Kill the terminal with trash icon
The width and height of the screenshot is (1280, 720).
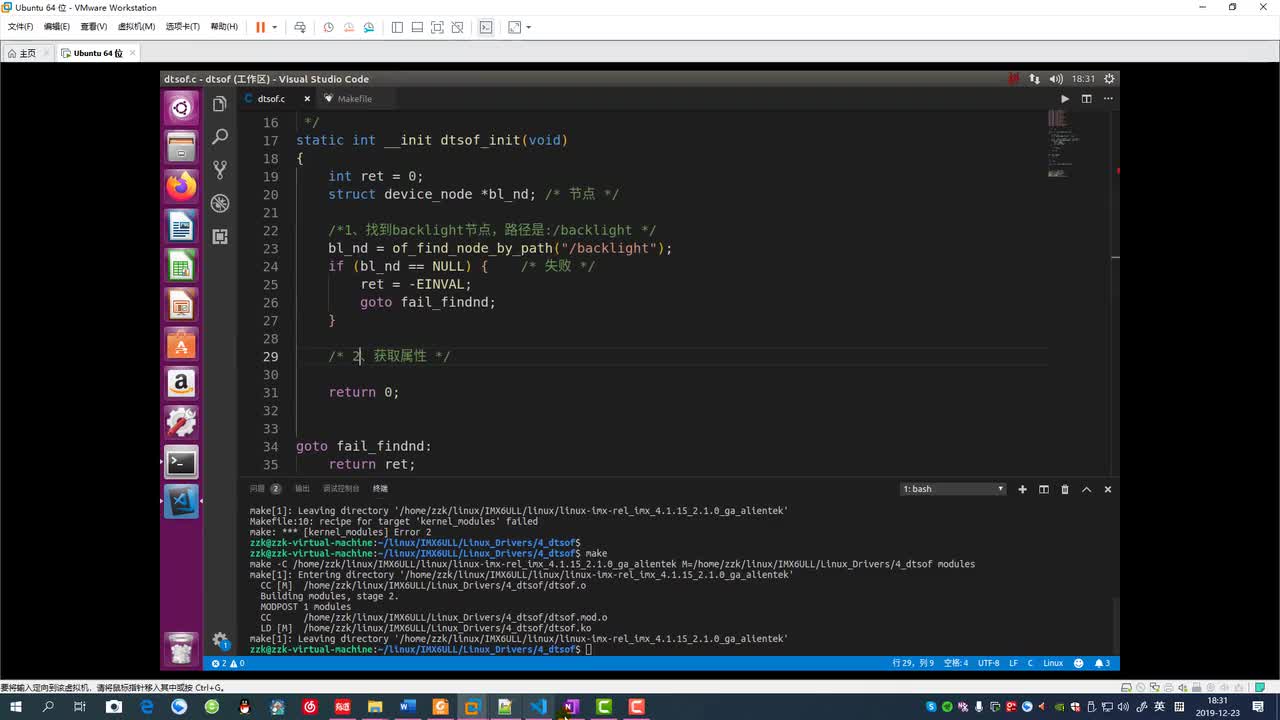pyautogui.click(x=1065, y=489)
